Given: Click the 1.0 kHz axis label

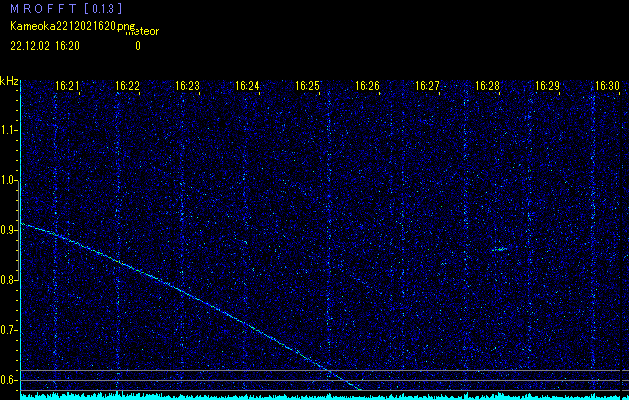Looking at the screenshot, I should point(8,180).
